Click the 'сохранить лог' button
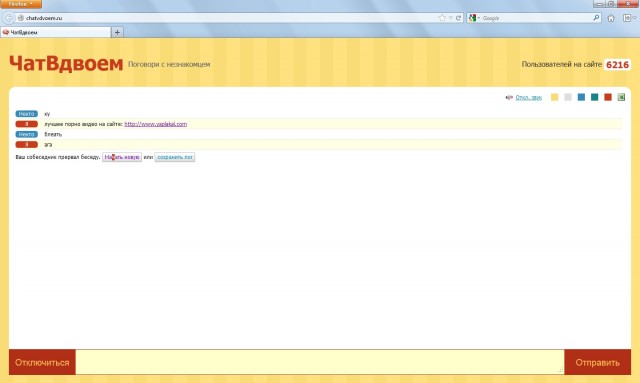 175,157
